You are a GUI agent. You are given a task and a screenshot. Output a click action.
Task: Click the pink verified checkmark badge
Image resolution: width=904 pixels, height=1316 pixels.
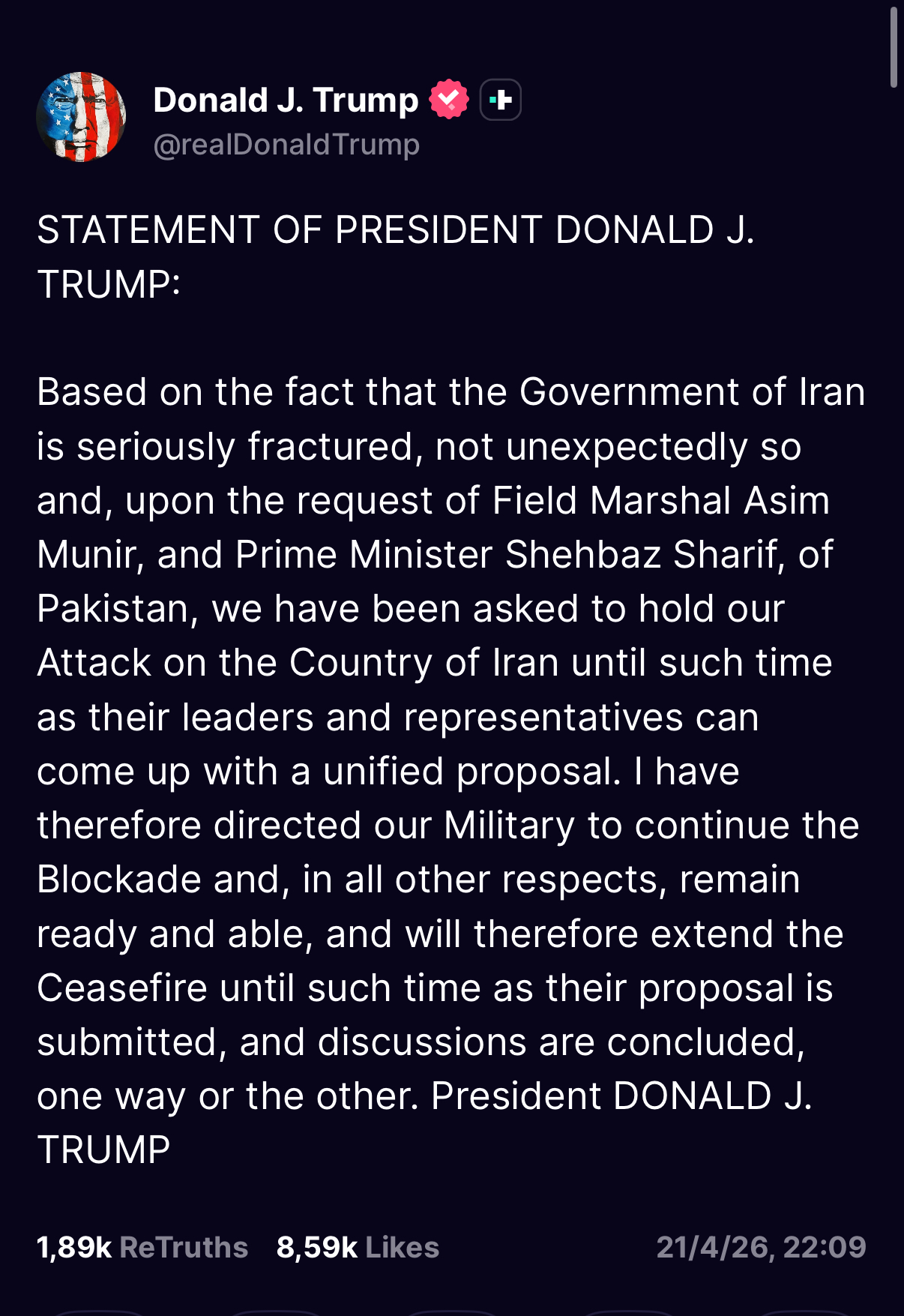448,97
